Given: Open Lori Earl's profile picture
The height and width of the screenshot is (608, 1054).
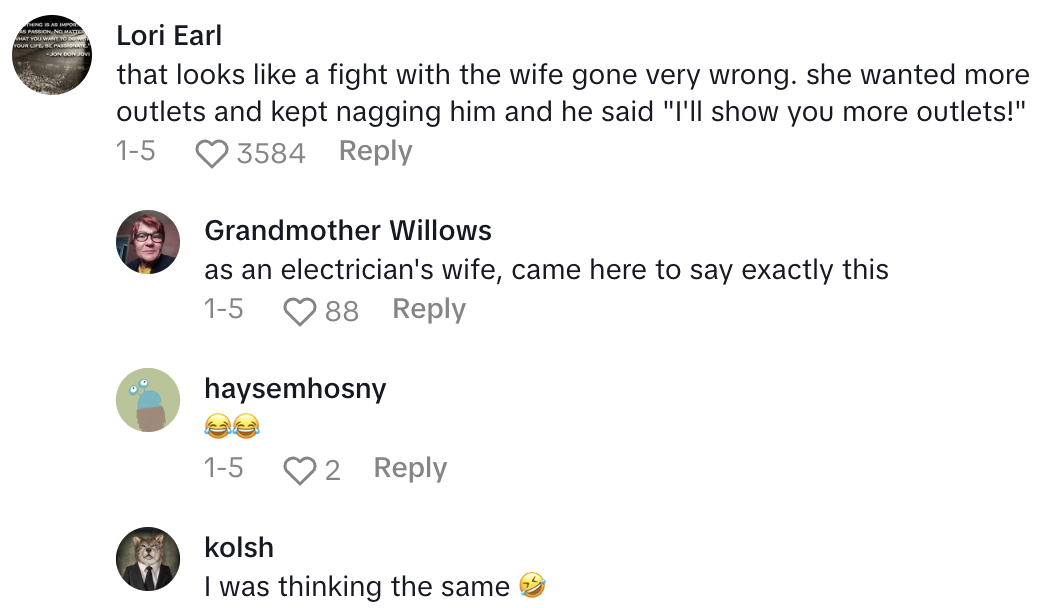Looking at the screenshot, I should tap(52, 55).
